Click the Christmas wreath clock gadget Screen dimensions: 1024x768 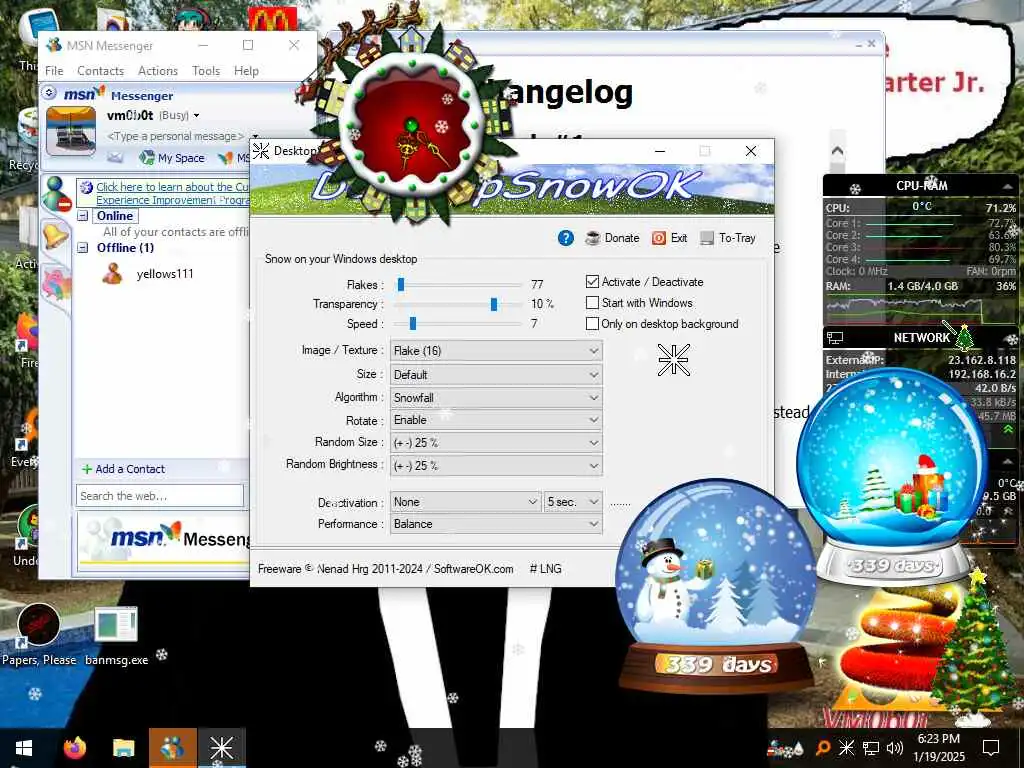click(411, 126)
